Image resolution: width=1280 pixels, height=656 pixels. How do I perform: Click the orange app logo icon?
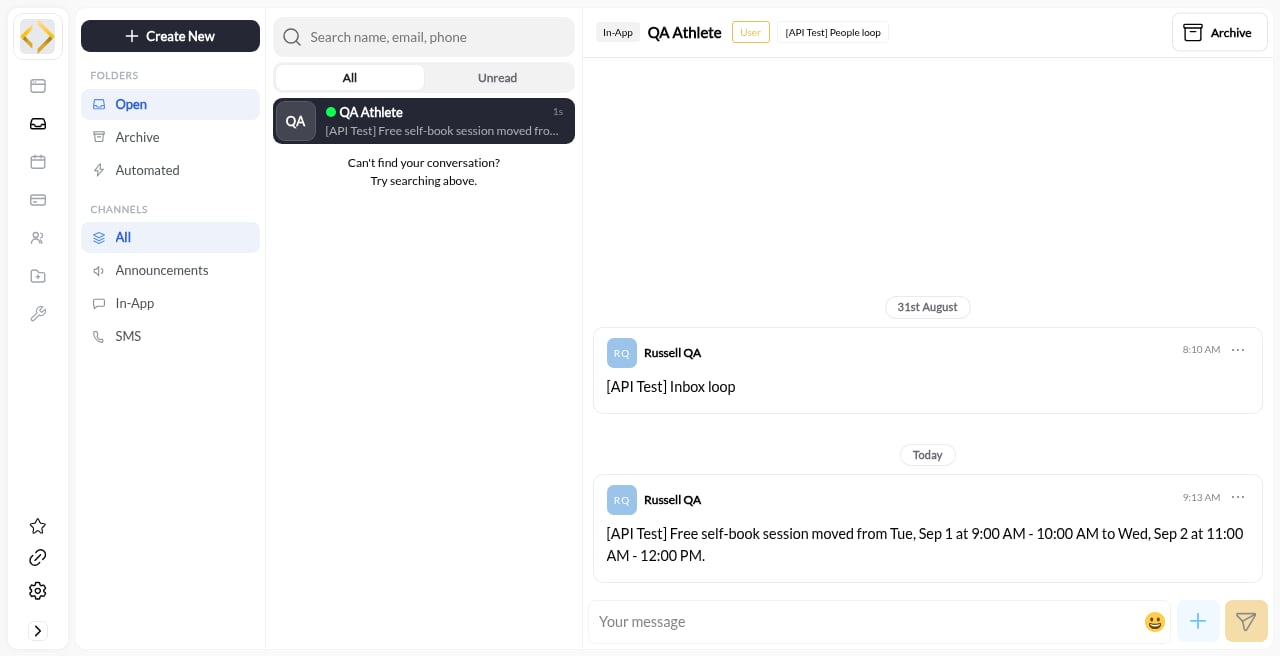tap(38, 37)
